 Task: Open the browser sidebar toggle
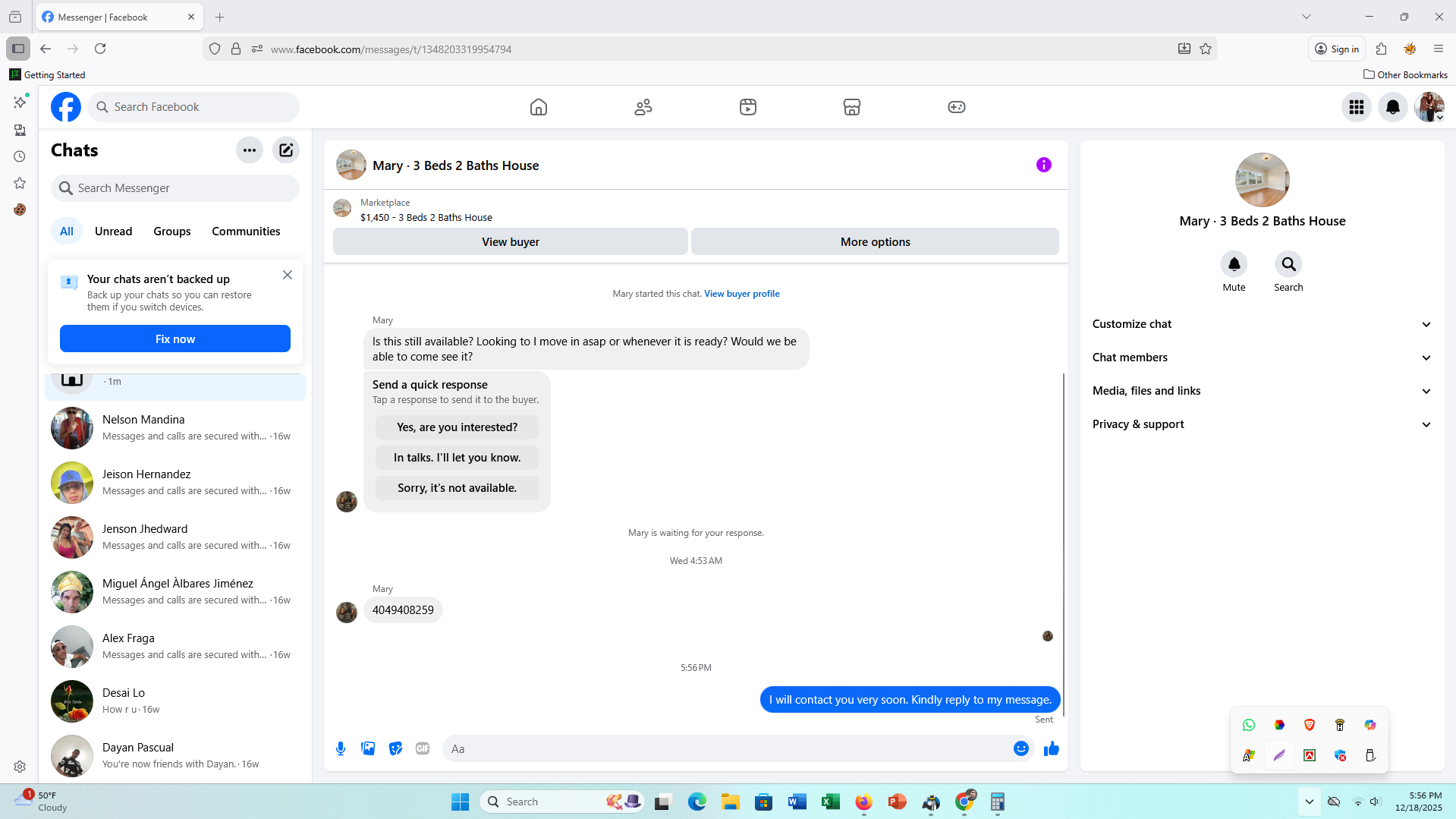coord(18,49)
